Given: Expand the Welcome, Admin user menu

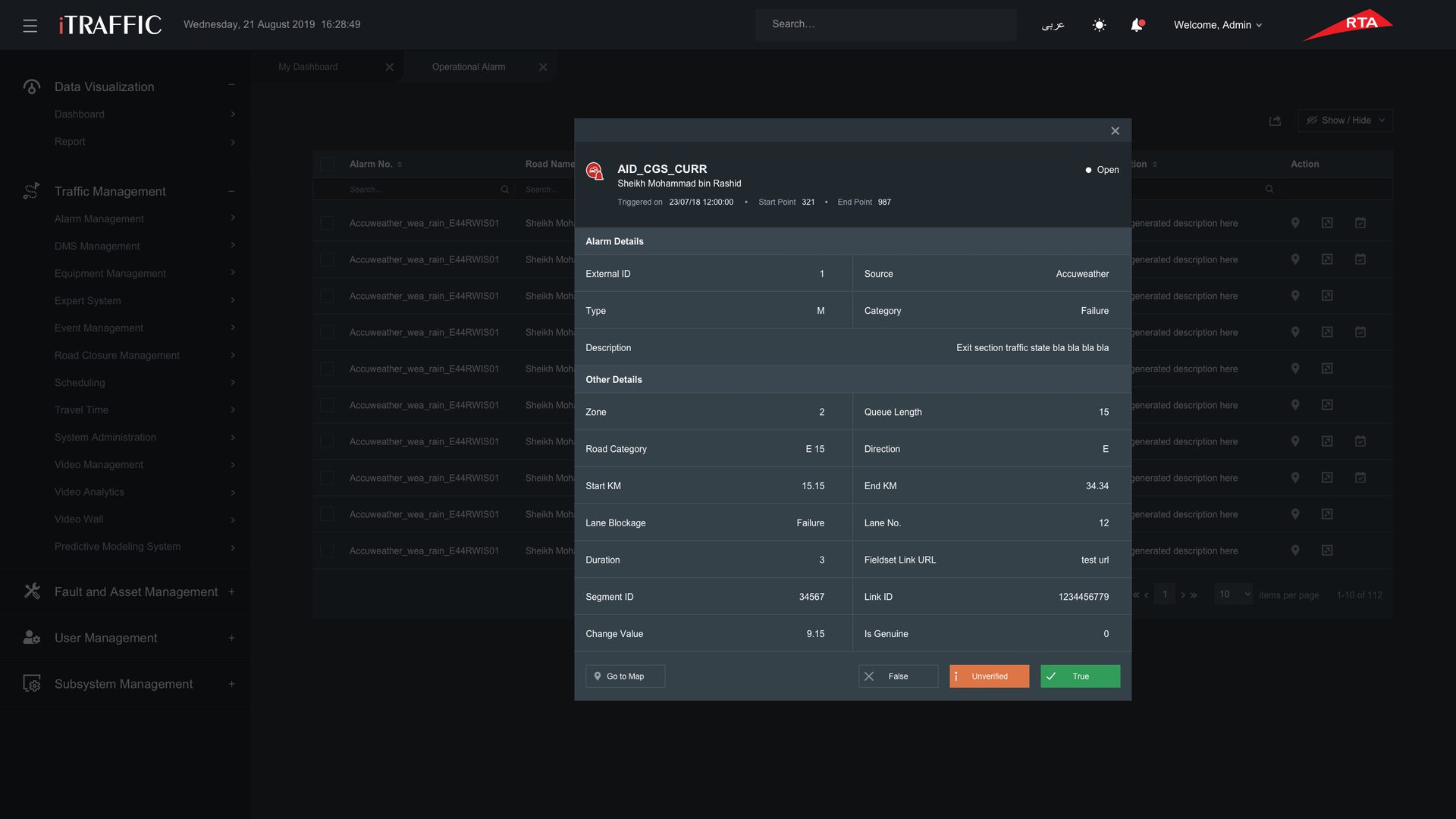Looking at the screenshot, I should [1218, 25].
